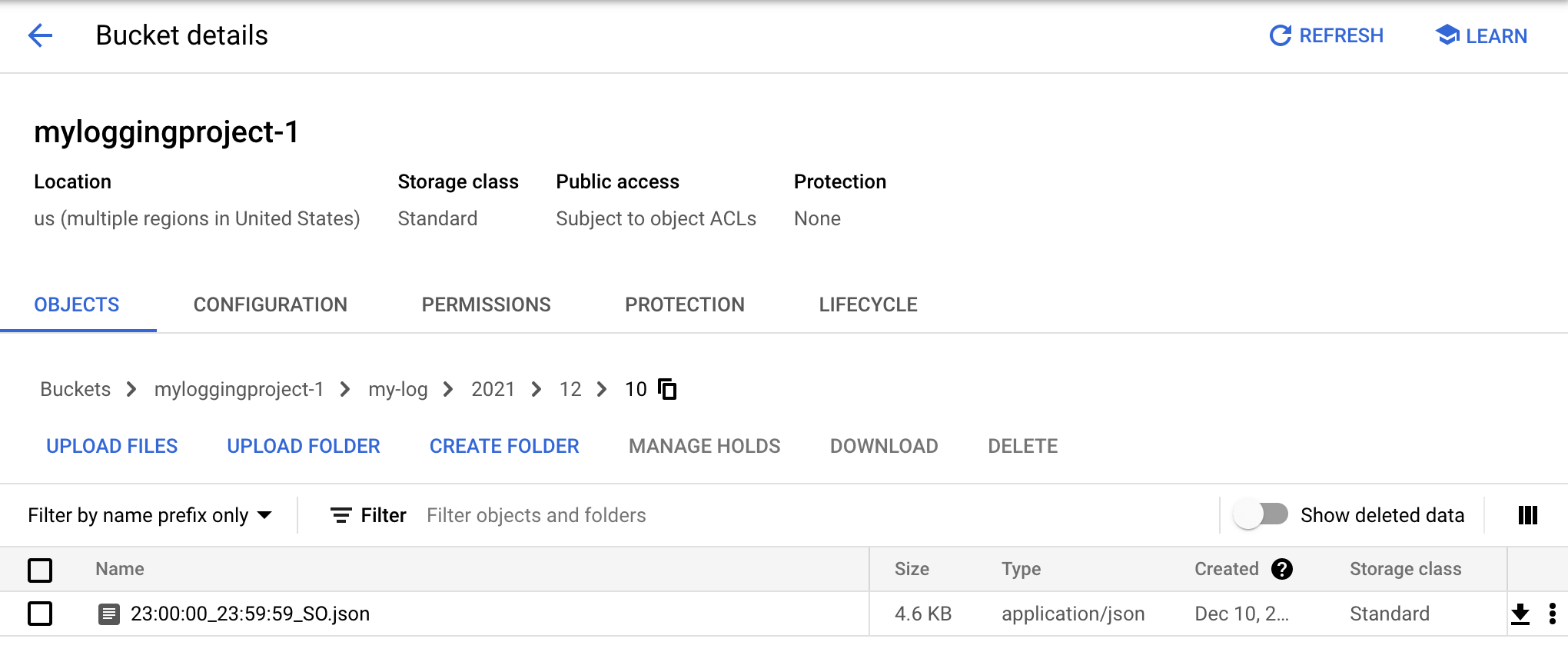
Task: Open column display options icon
Action: point(1528,515)
